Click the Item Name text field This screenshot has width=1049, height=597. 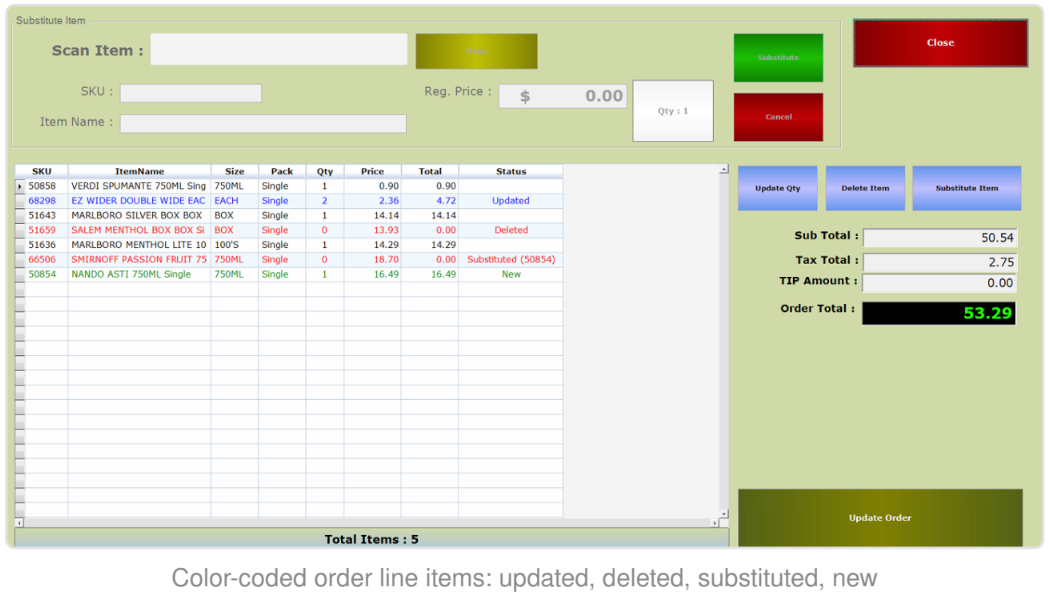point(263,124)
